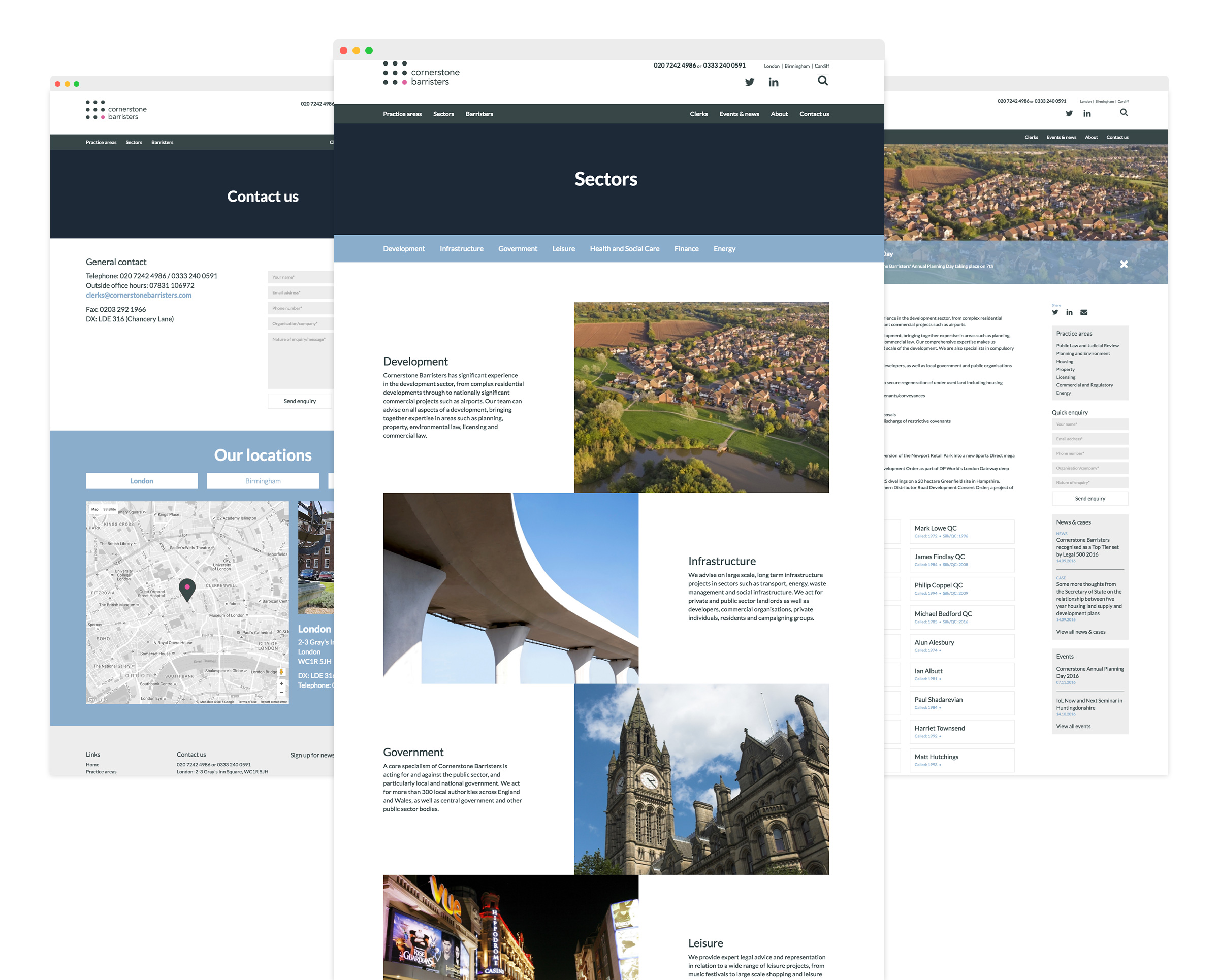
Task: Open Cornerstone Annual Planning Day 2016 event
Action: [x=1089, y=672]
